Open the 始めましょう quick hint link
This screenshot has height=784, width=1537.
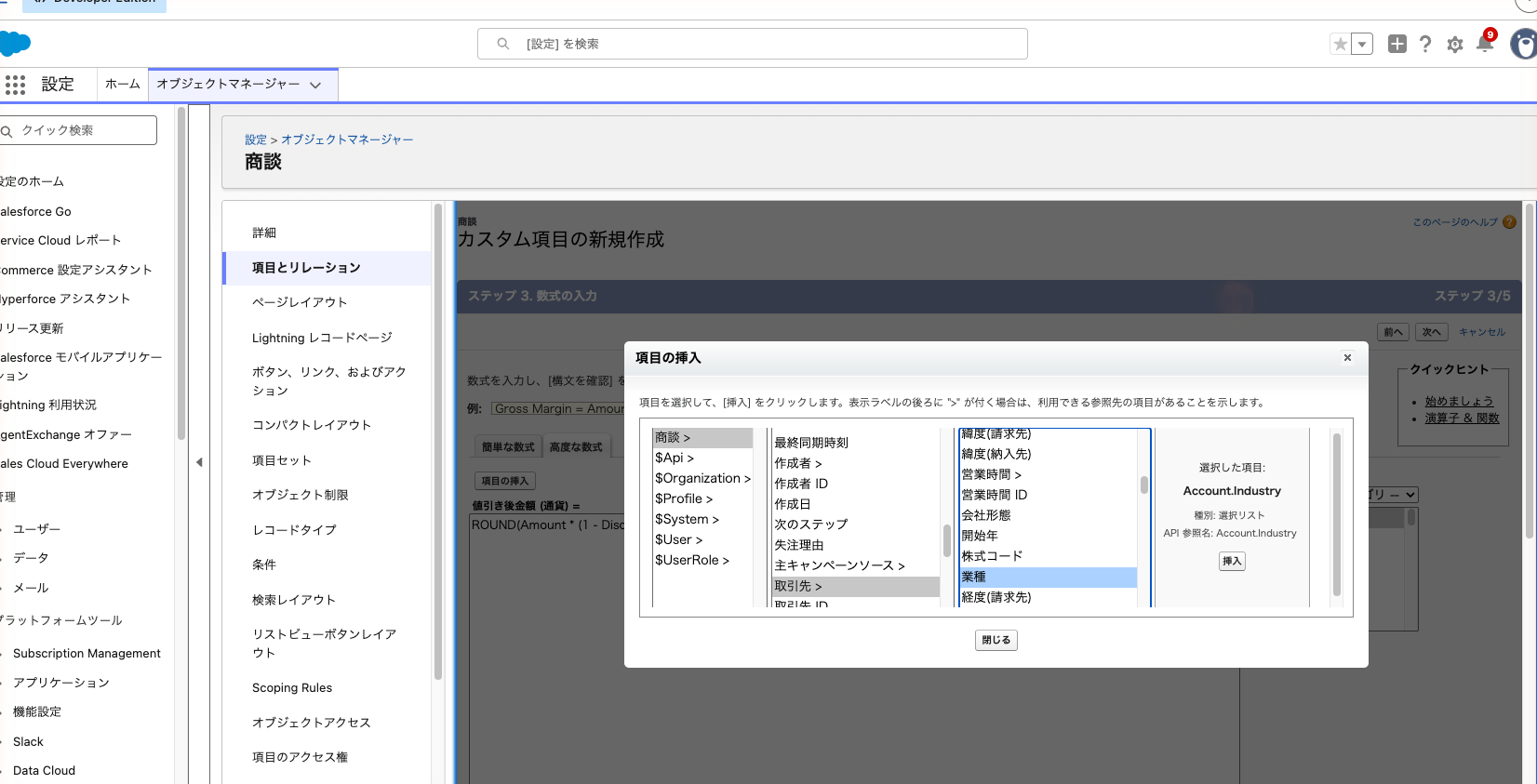point(1459,402)
